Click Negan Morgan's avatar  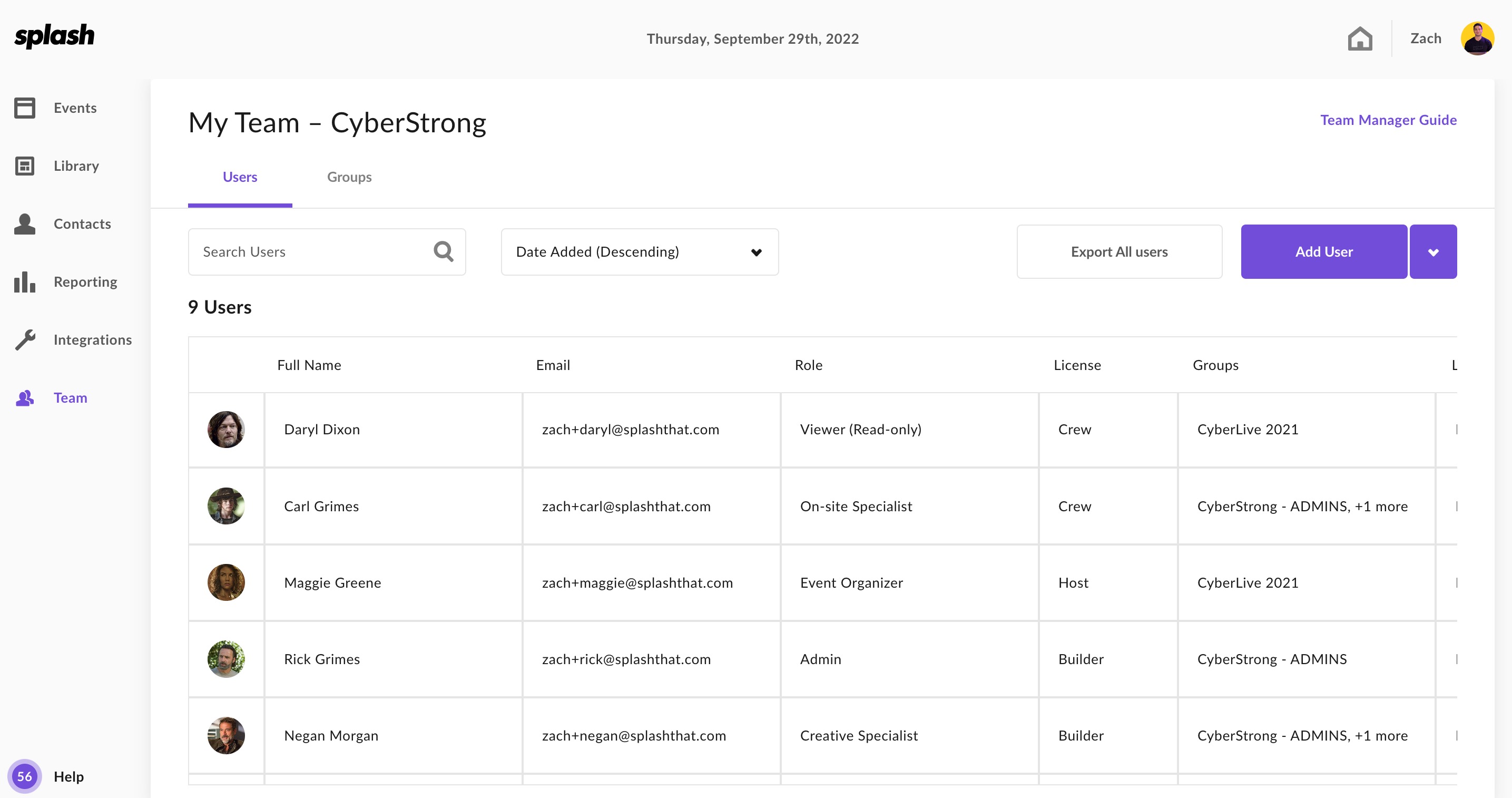226,735
